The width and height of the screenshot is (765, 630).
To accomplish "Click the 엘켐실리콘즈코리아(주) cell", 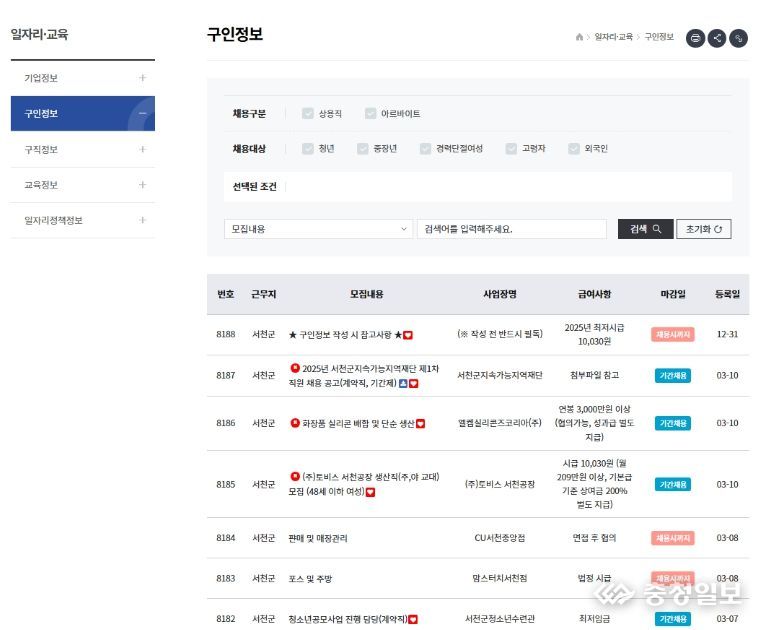I will coord(500,423).
